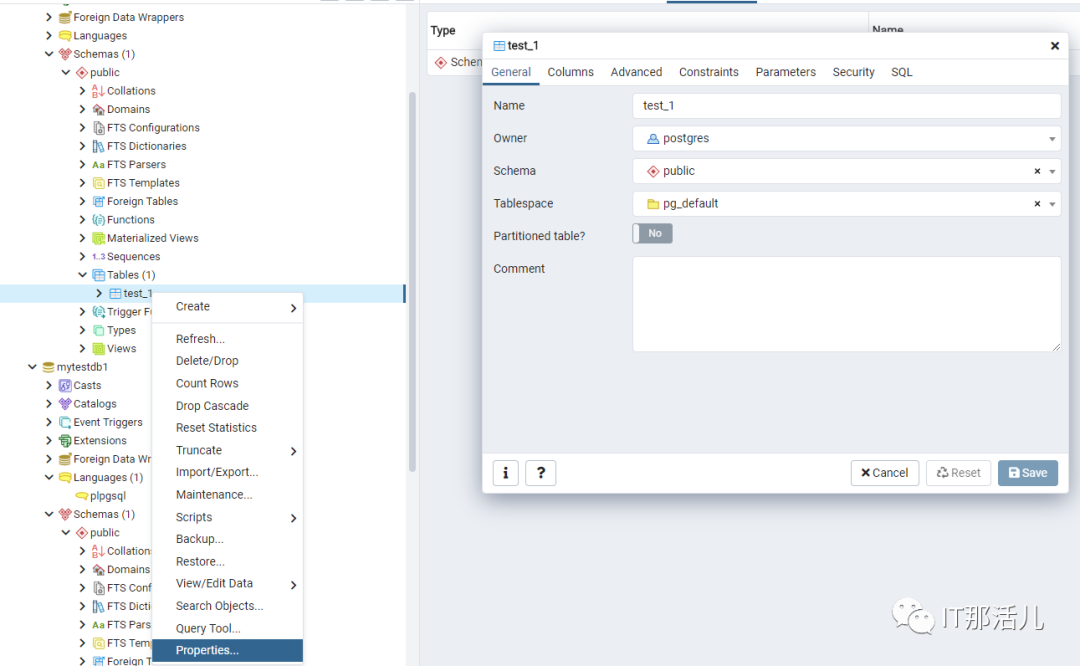Click the plpgsql language icon
The height and width of the screenshot is (666, 1080).
(x=81, y=496)
